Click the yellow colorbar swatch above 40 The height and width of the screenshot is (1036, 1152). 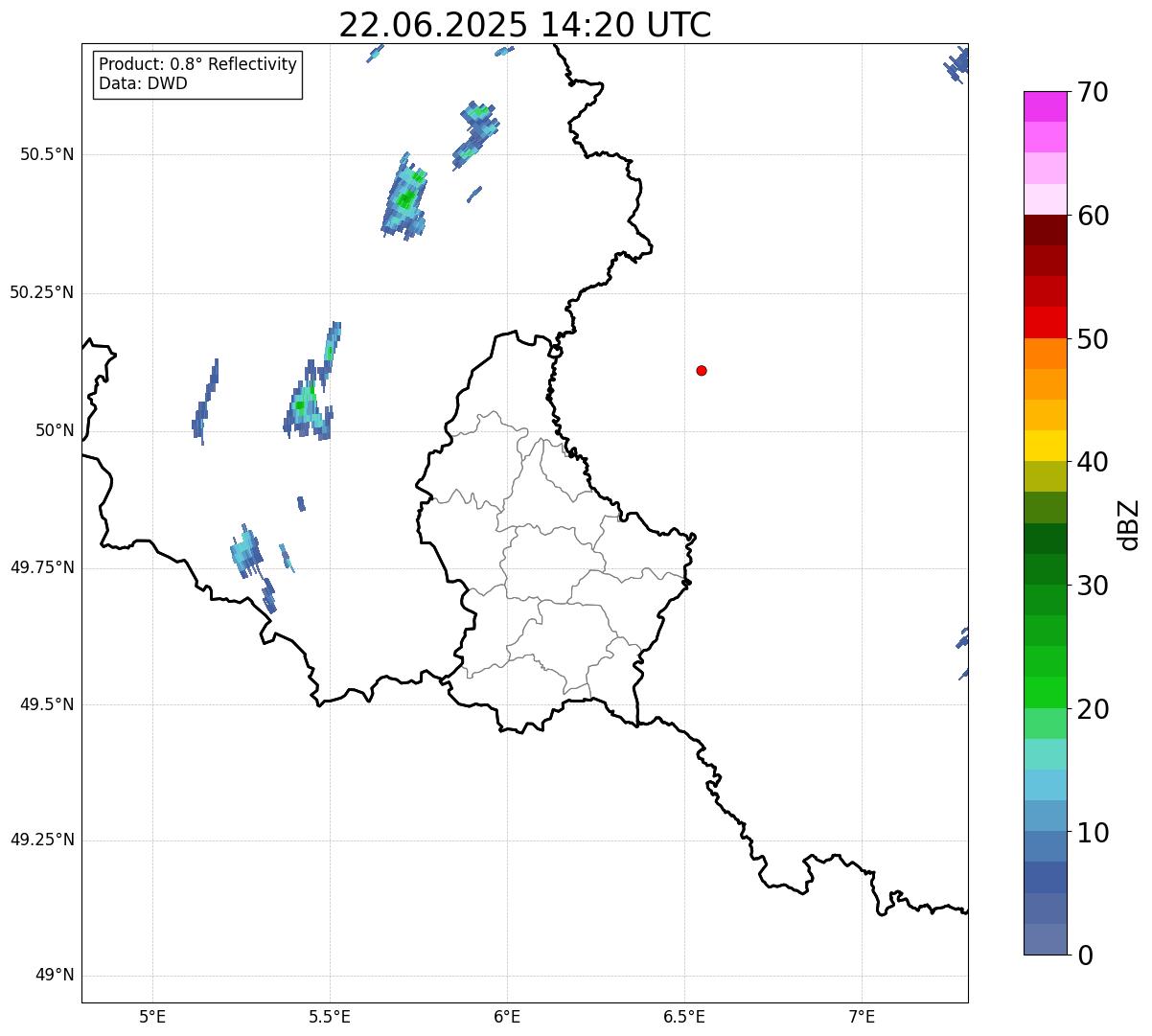click(x=1045, y=446)
